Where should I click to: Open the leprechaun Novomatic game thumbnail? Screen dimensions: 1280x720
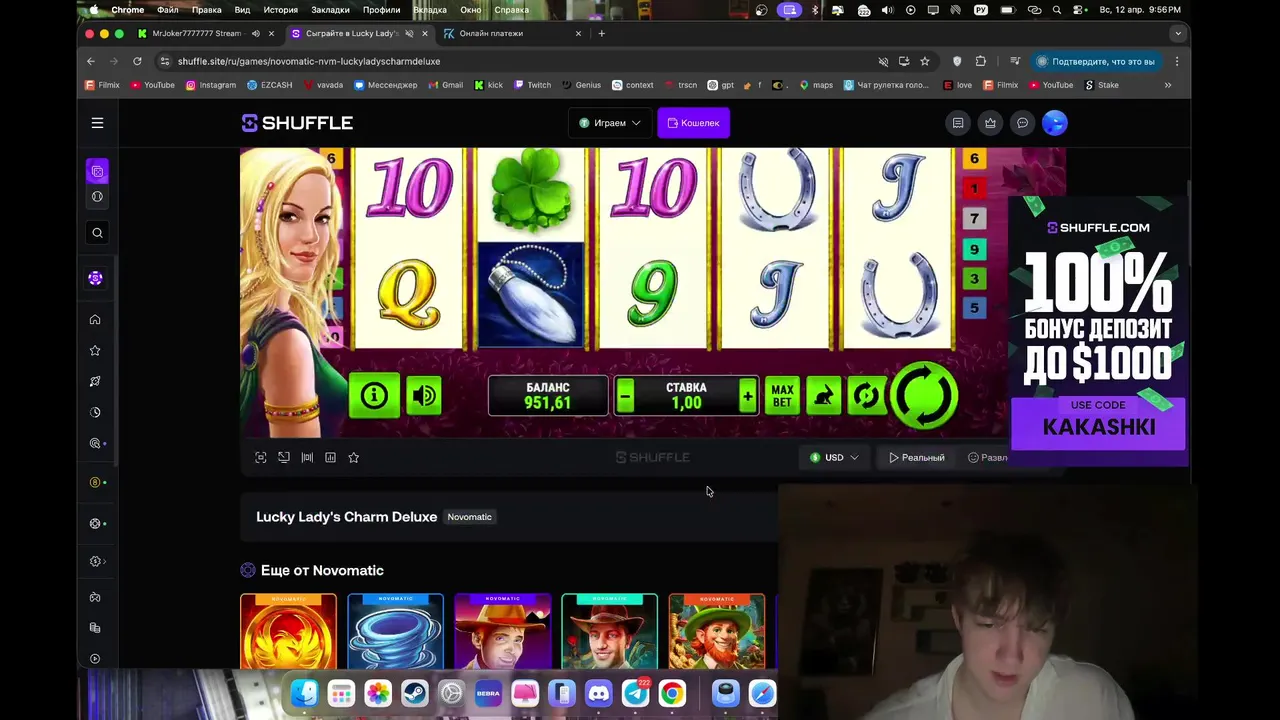click(716, 631)
